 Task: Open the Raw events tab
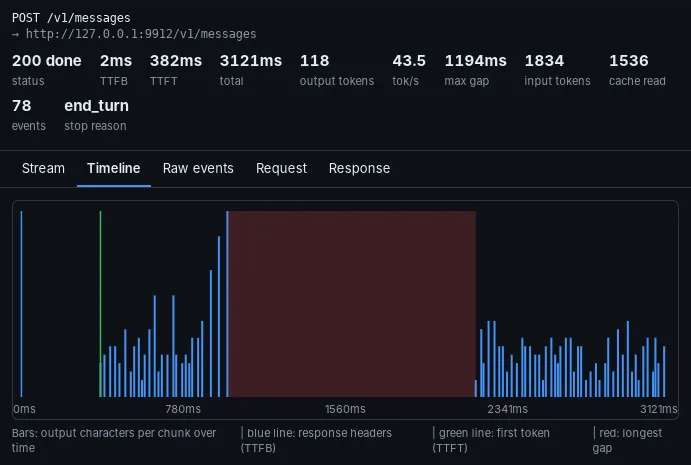[198, 168]
